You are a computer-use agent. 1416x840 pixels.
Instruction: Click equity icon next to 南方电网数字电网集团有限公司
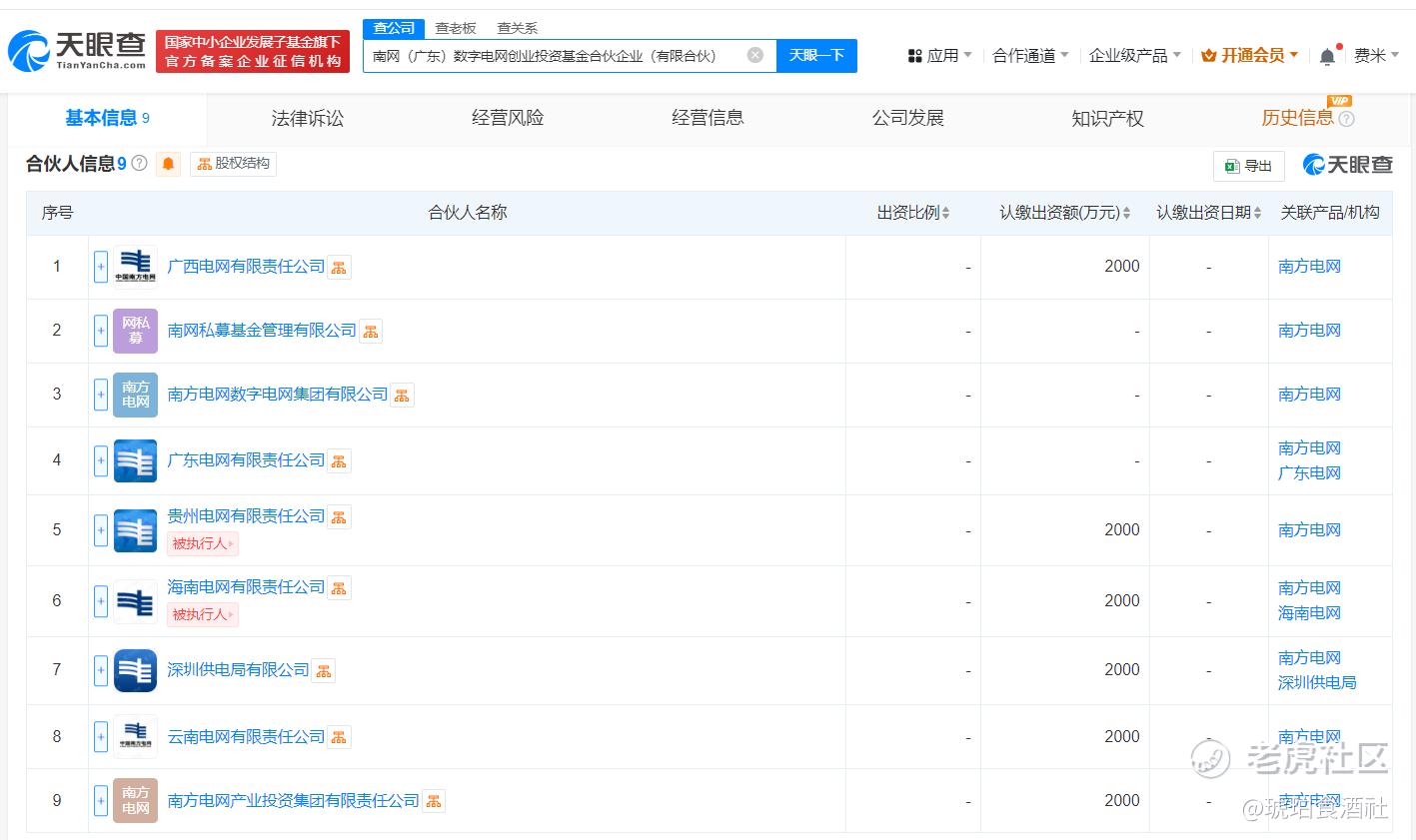tap(402, 395)
